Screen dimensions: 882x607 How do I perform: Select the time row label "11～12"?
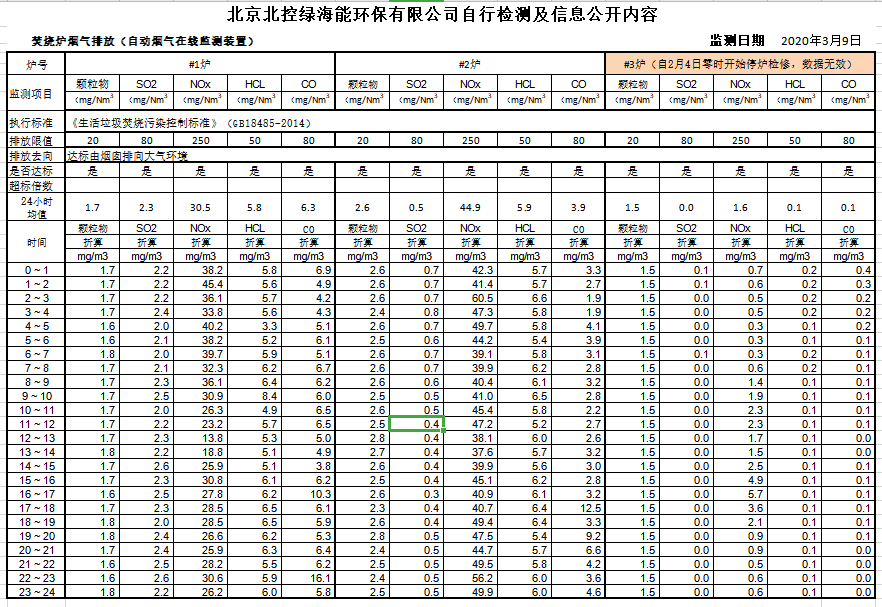pyautogui.click(x=37, y=424)
